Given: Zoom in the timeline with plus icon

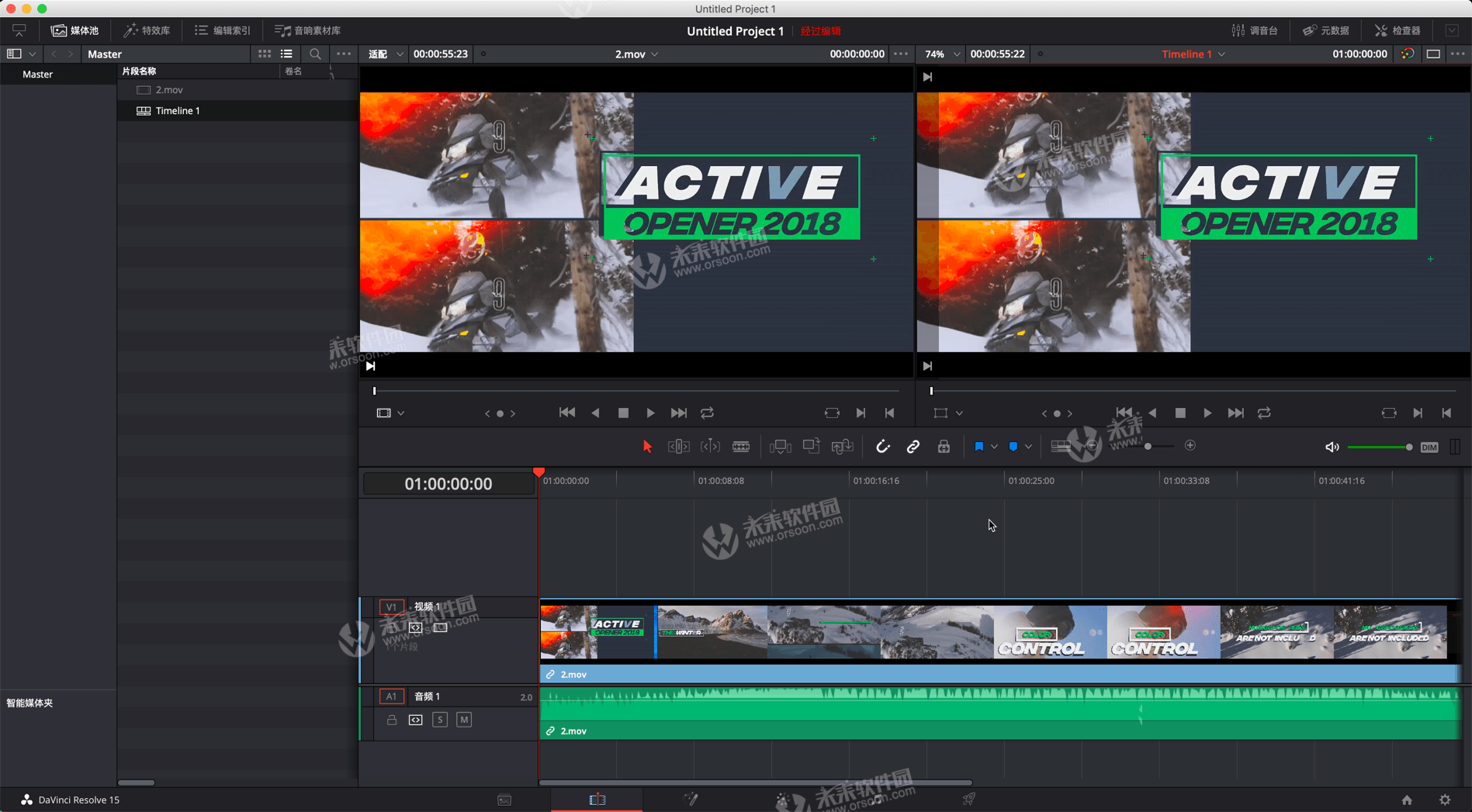Looking at the screenshot, I should click(x=1190, y=446).
